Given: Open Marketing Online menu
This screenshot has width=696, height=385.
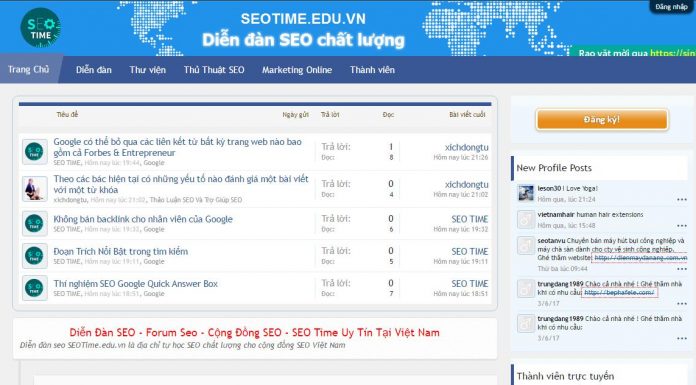Looking at the screenshot, I should pyautogui.click(x=297, y=70).
